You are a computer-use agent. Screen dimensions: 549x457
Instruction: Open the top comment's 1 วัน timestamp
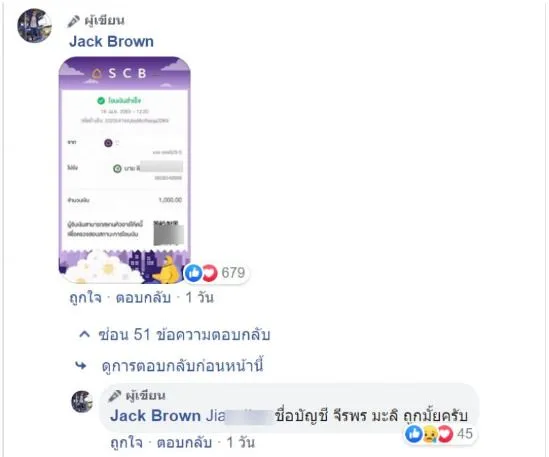tap(199, 298)
